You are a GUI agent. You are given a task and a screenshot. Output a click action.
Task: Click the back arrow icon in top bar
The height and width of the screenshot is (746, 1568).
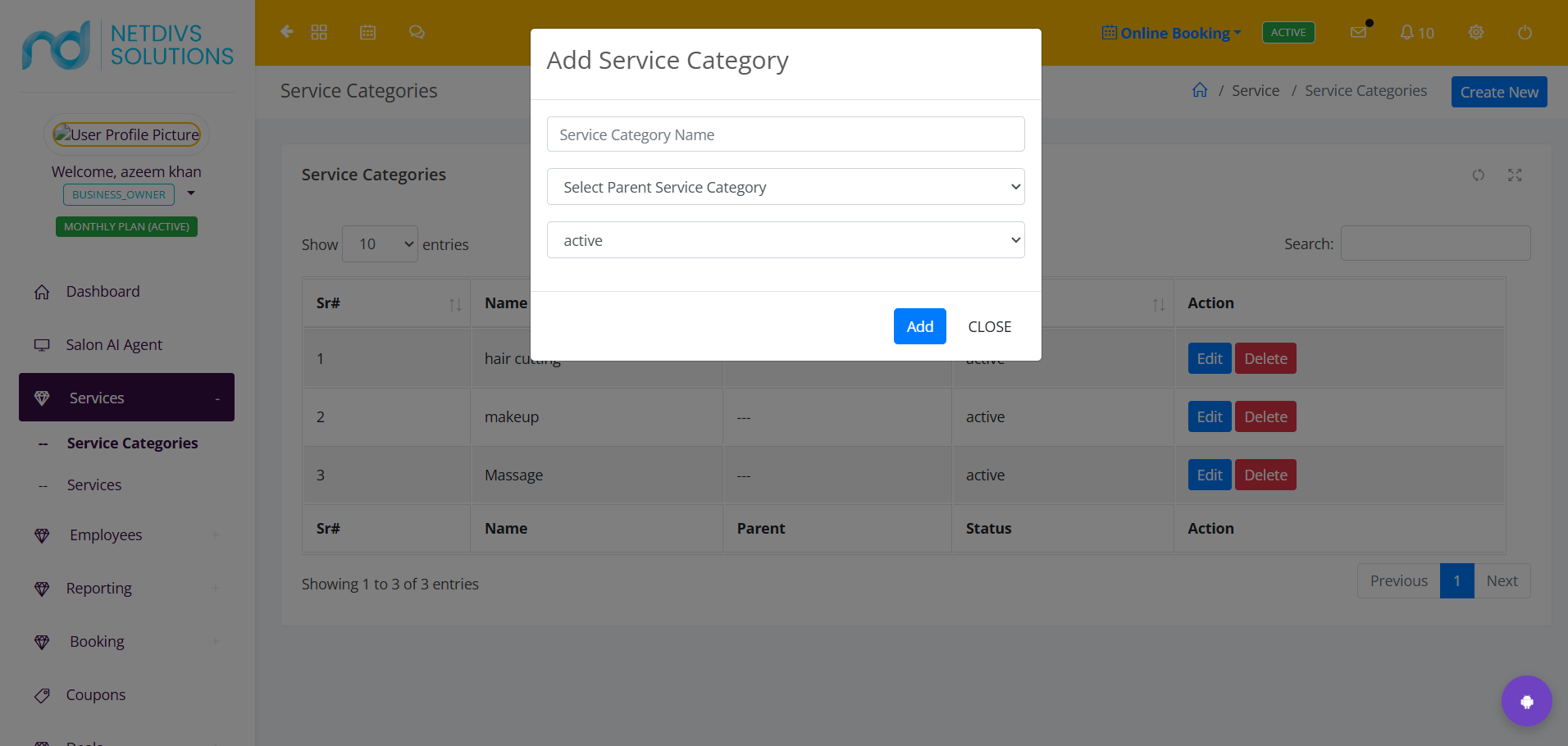click(287, 32)
